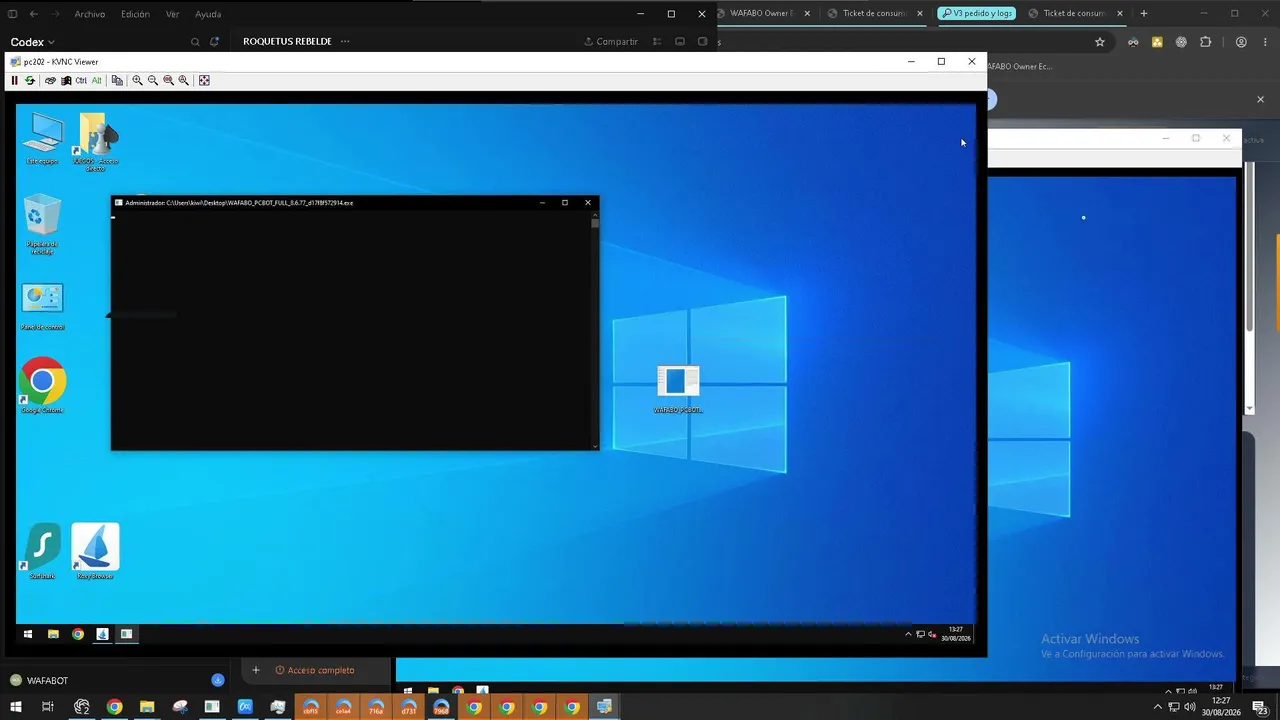Select Google Chrome shortcut on remote desktop

coord(42,385)
